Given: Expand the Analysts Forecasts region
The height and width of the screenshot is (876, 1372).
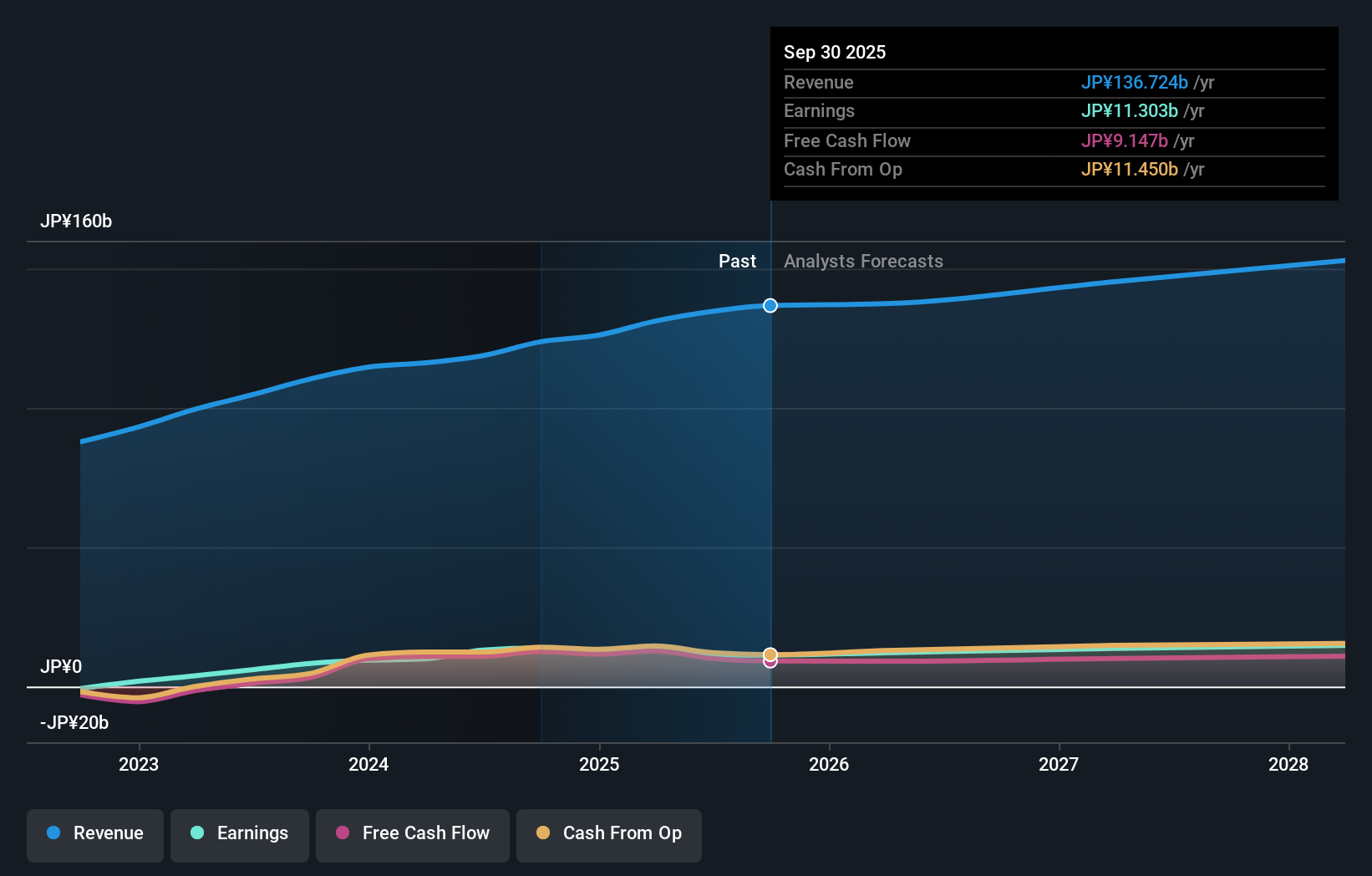Looking at the screenshot, I should click(863, 261).
